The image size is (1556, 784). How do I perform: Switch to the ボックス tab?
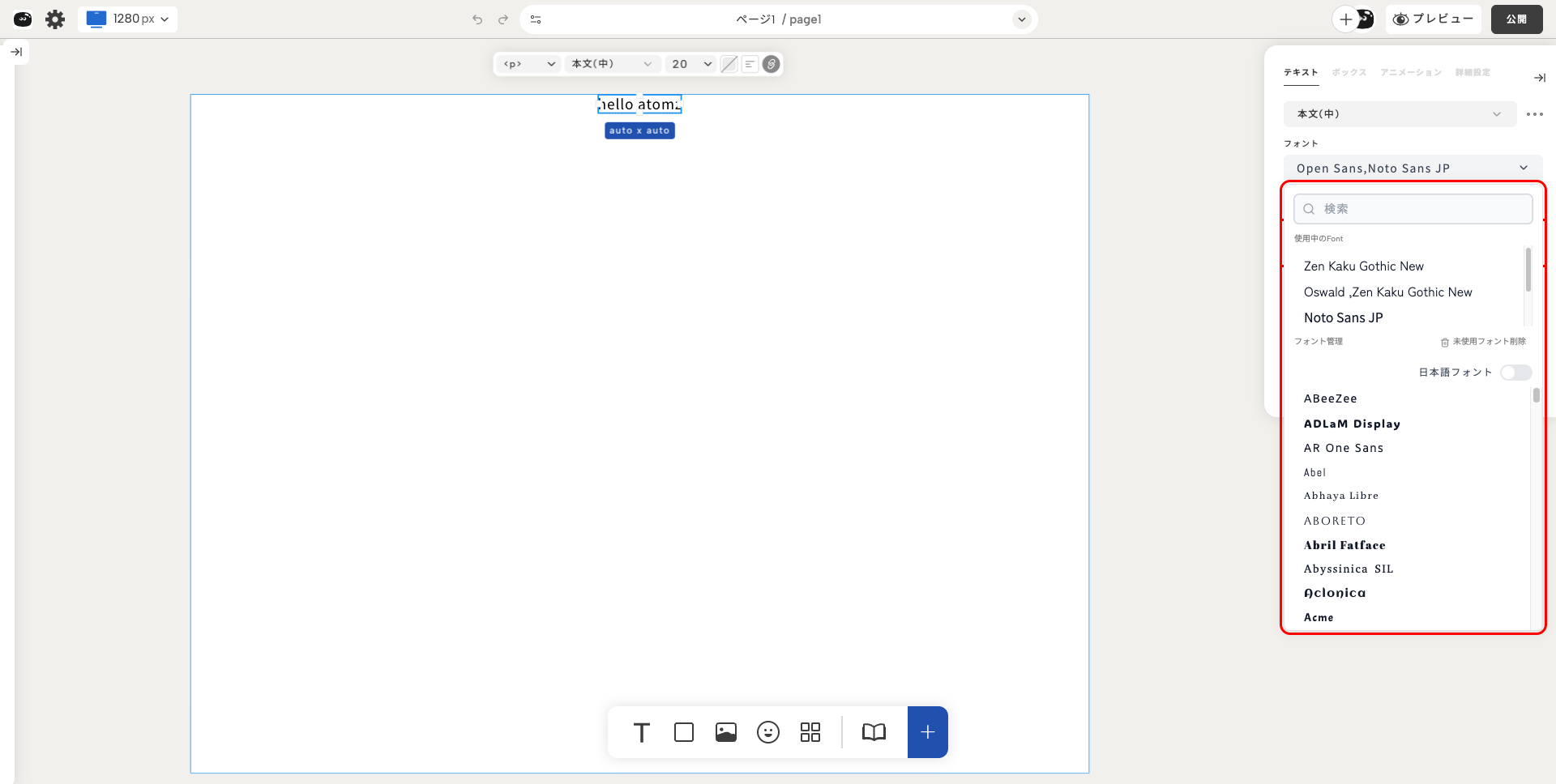click(x=1349, y=73)
